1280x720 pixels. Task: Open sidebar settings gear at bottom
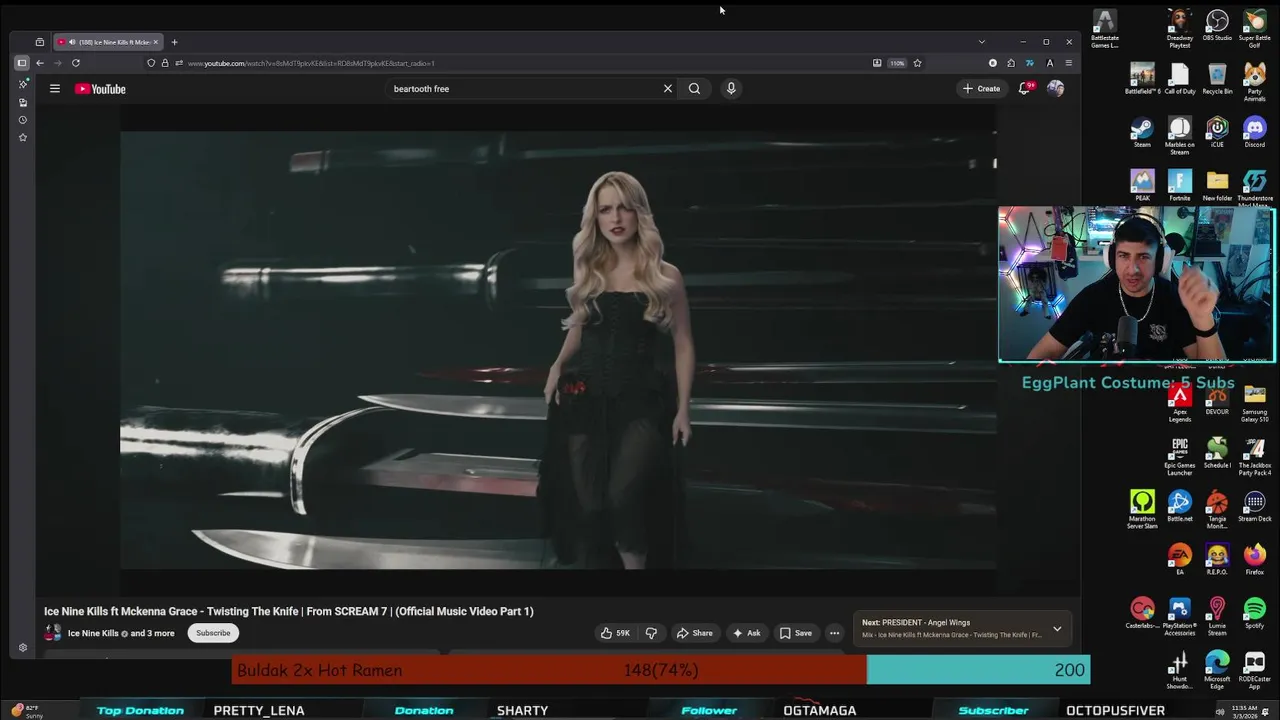(x=23, y=648)
